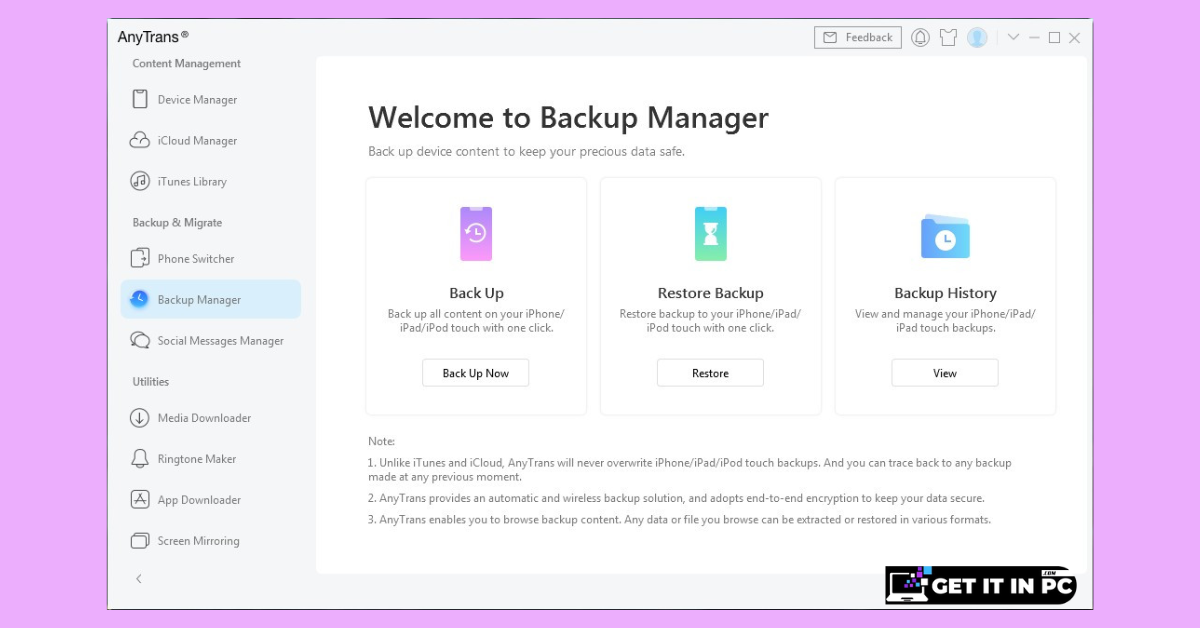Click the iCloud Manager cloud icon
The width and height of the screenshot is (1200, 628).
140,140
